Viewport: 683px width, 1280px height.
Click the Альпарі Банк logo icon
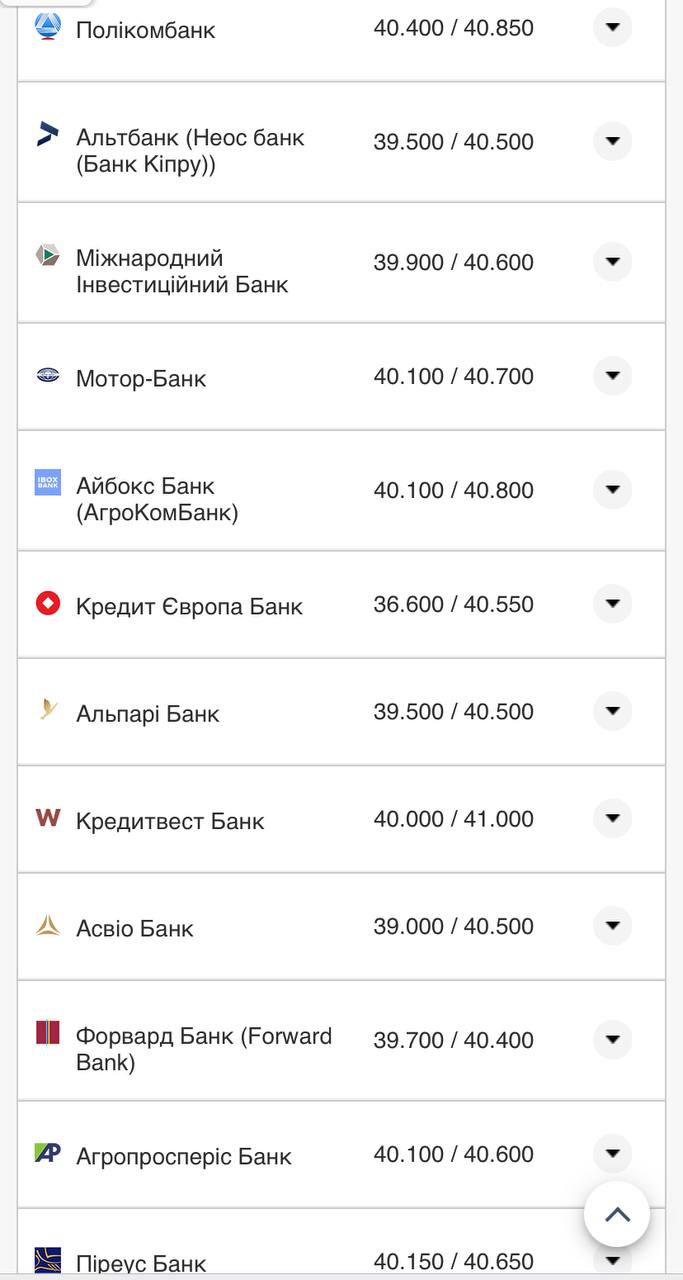coord(48,710)
